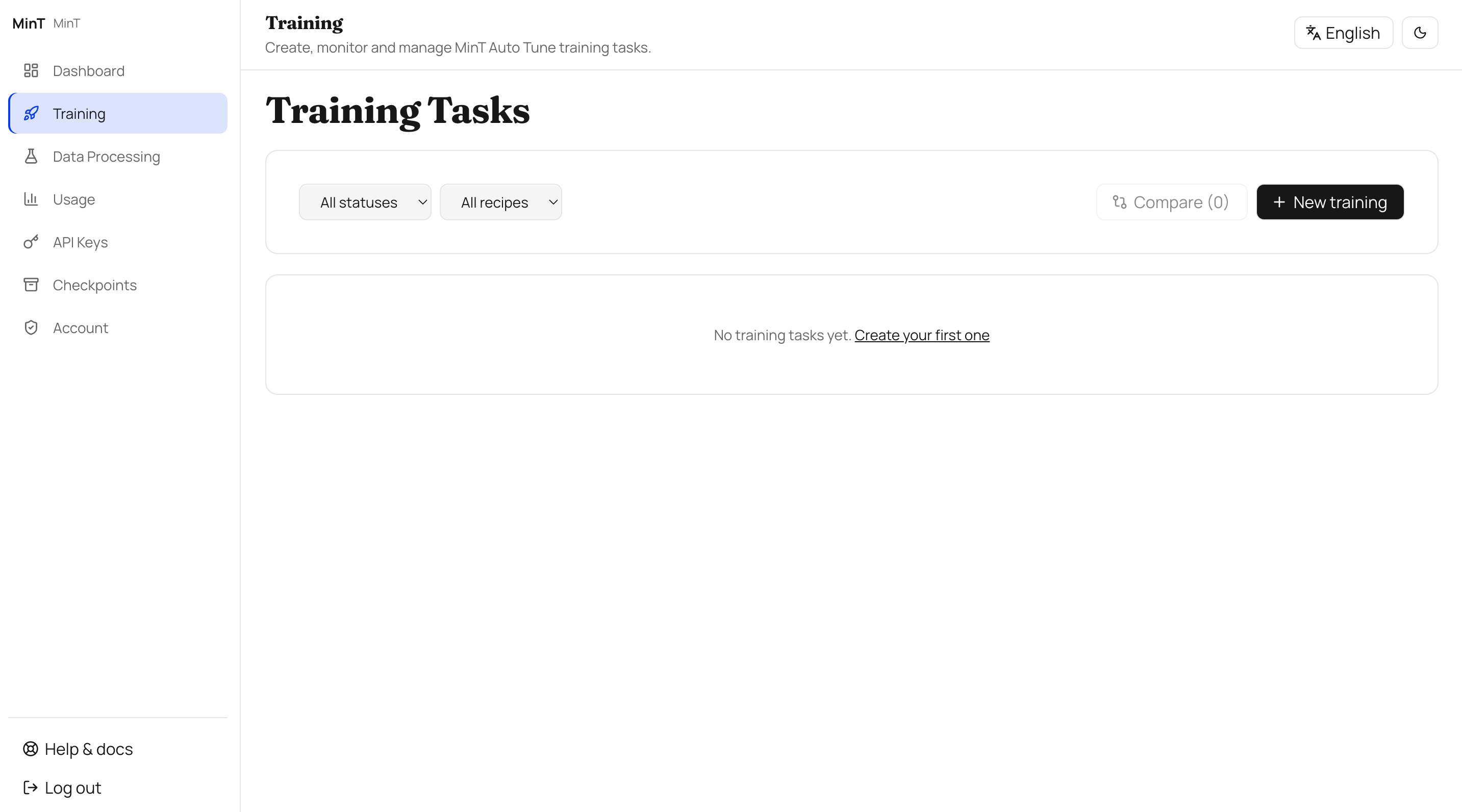Click the plus icon on New training
Image resolution: width=1462 pixels, height=812 pixels.
pyautogui.click(x=1279, y=202)
